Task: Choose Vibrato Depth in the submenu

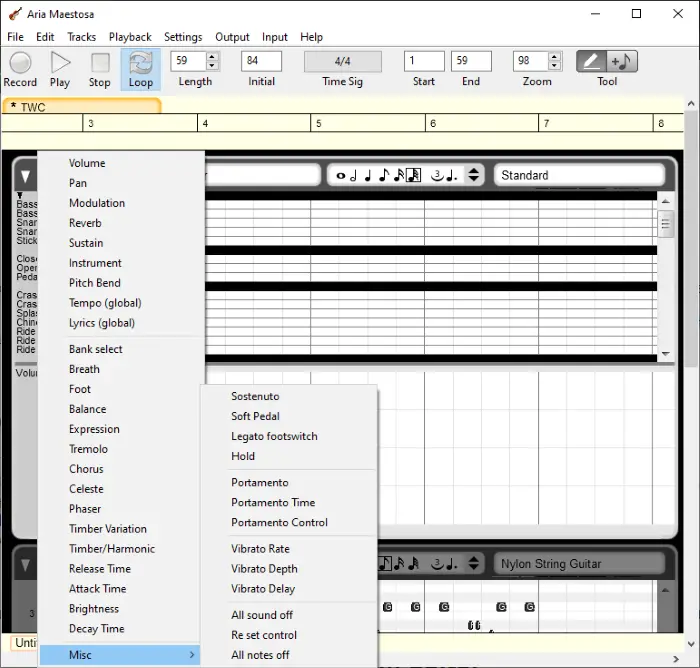Action: point(289,568)
